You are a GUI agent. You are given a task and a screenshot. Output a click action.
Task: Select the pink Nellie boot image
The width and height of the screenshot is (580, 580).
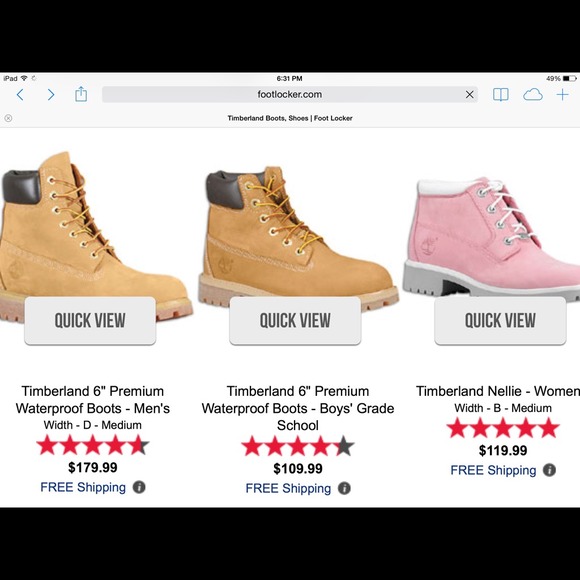[492, 237]
